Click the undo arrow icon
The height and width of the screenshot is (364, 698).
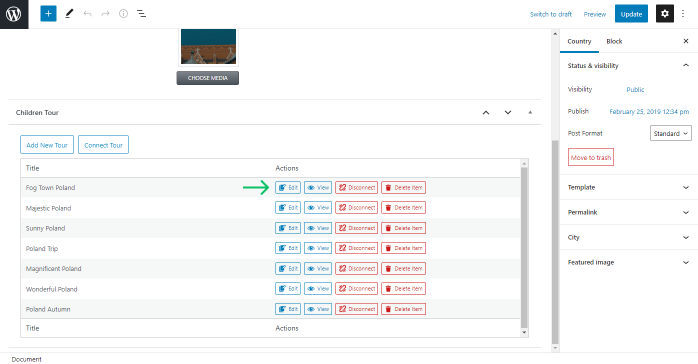87,14
